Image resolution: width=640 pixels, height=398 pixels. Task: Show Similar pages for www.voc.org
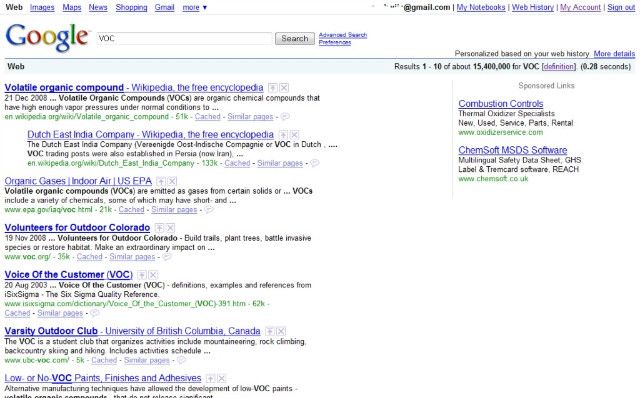pyautogui.click(x=132, y=257)
